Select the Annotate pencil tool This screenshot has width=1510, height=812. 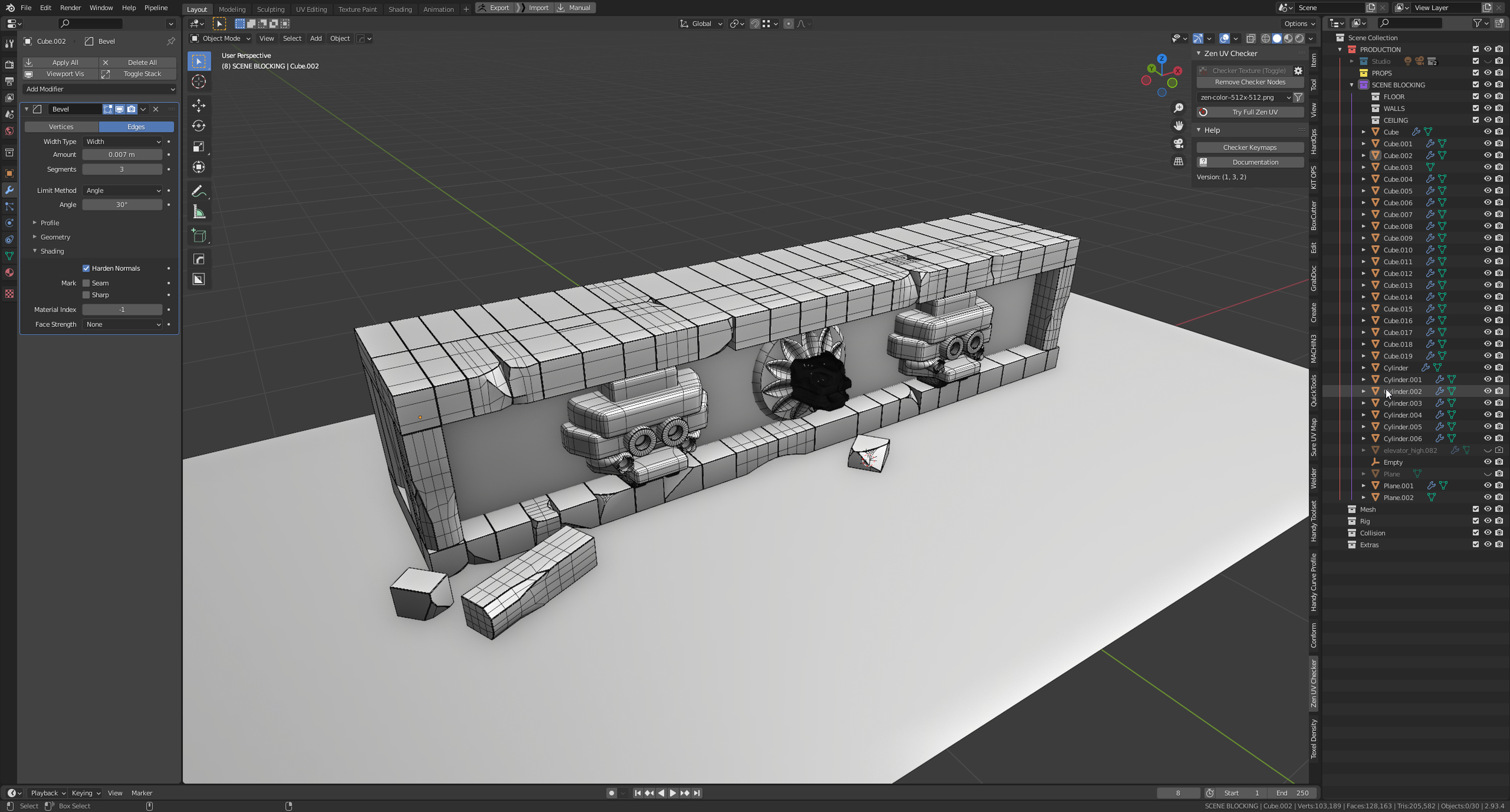199,191
